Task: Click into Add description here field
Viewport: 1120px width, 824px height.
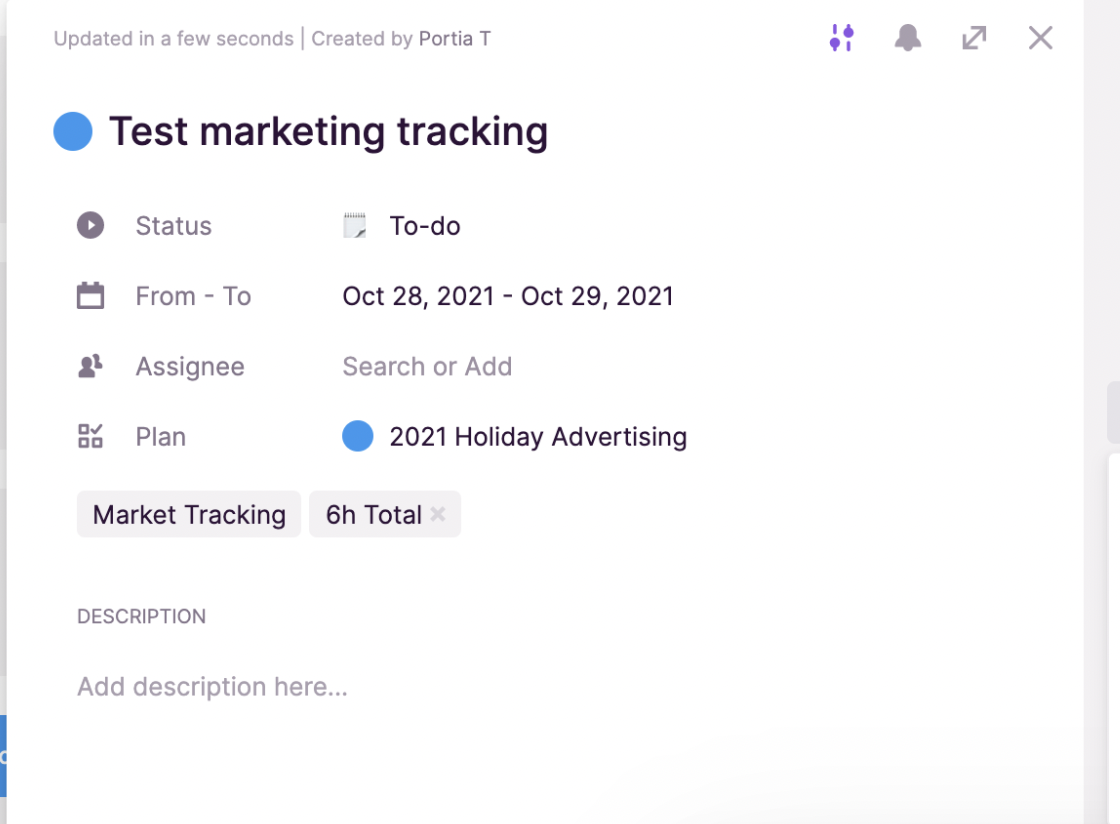Action: (212, 686)
